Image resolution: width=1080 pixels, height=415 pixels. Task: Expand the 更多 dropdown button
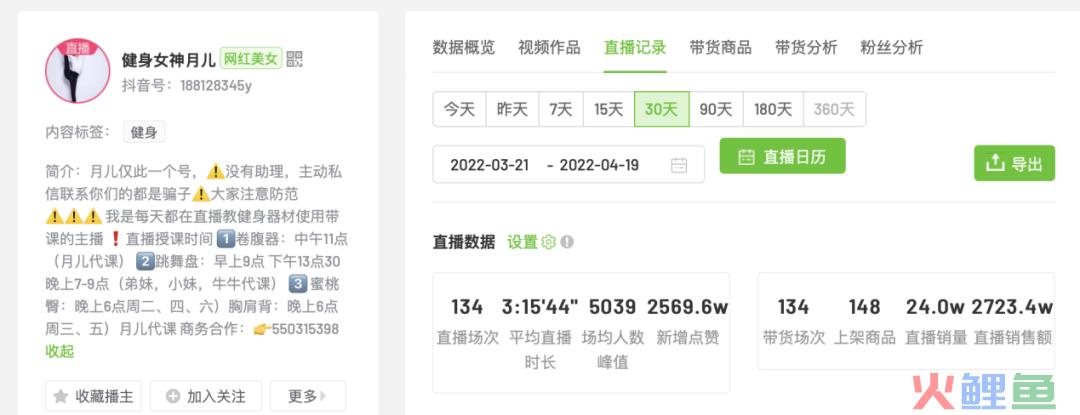pyautogui.click(x=308, y=396)
